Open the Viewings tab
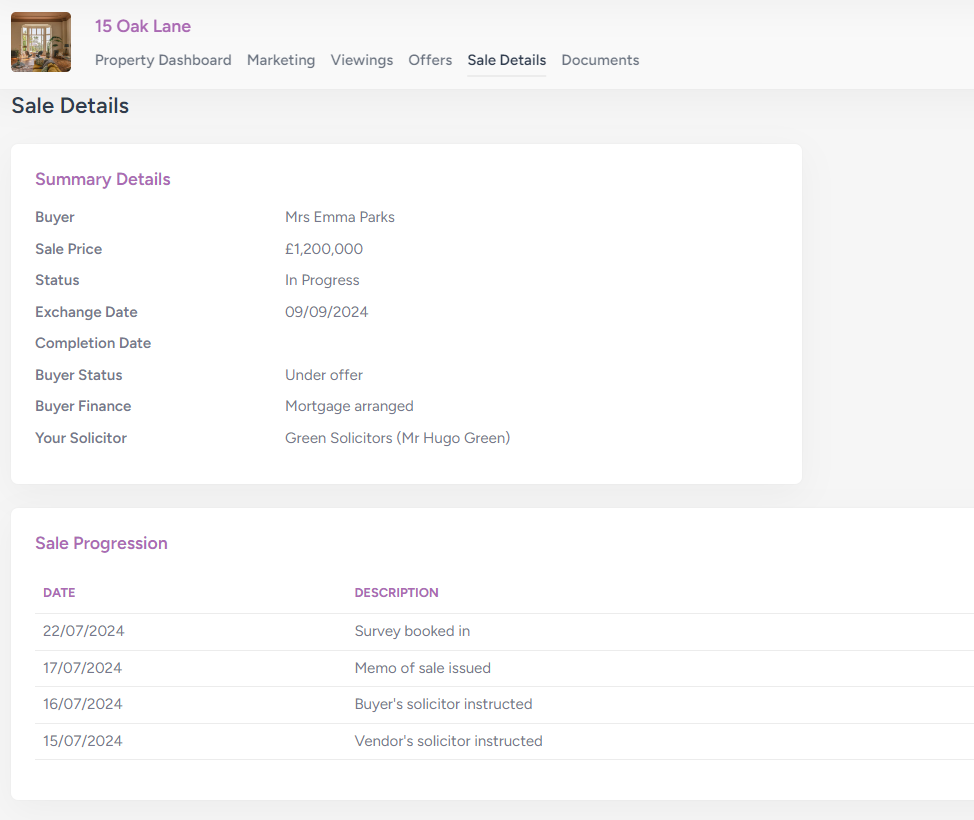This screenshot has height=820, width=974. click(362, 60)
